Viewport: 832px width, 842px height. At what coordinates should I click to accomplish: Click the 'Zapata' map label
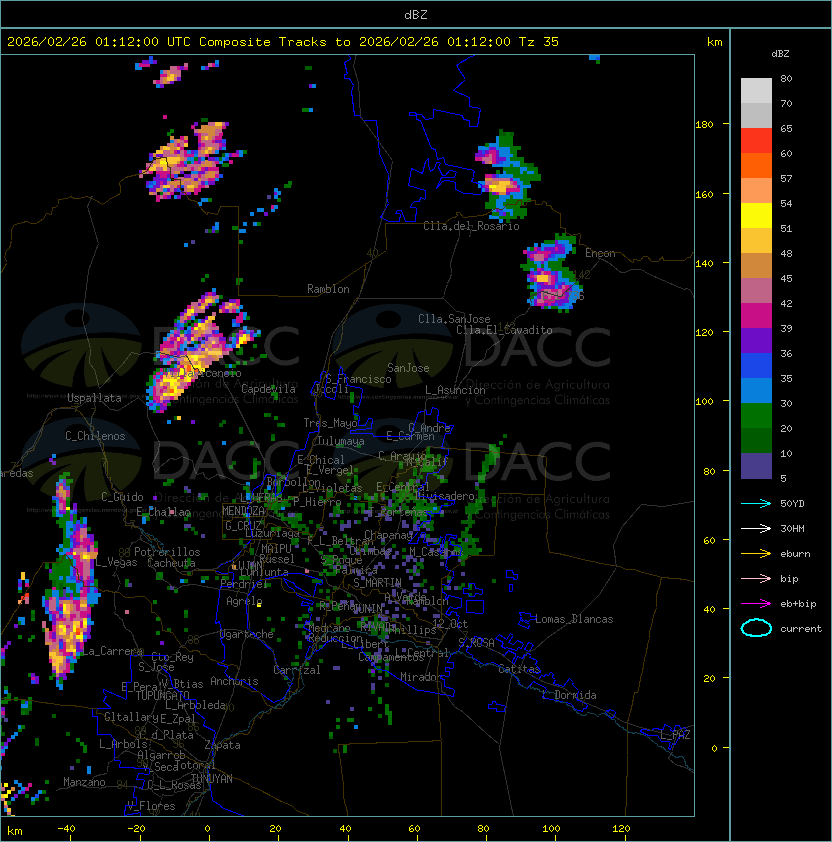pyautogui.click(x=222, y=745)
